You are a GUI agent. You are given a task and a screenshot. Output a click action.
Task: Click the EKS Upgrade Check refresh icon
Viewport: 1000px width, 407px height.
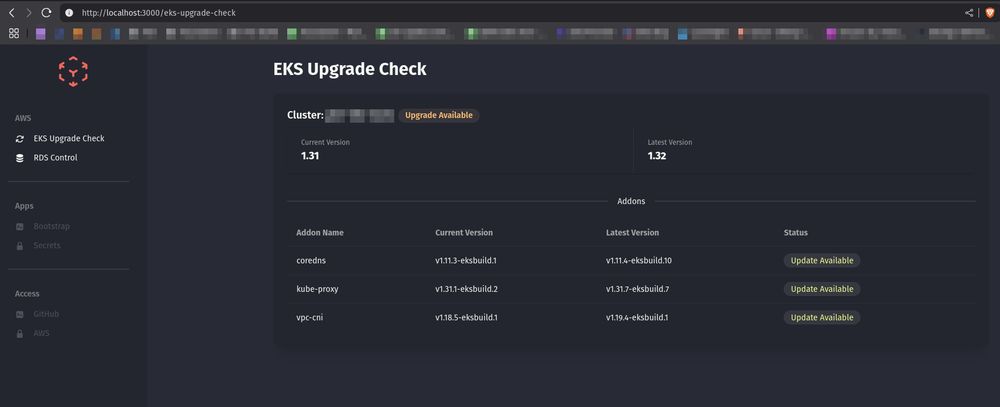click(20, 138)
